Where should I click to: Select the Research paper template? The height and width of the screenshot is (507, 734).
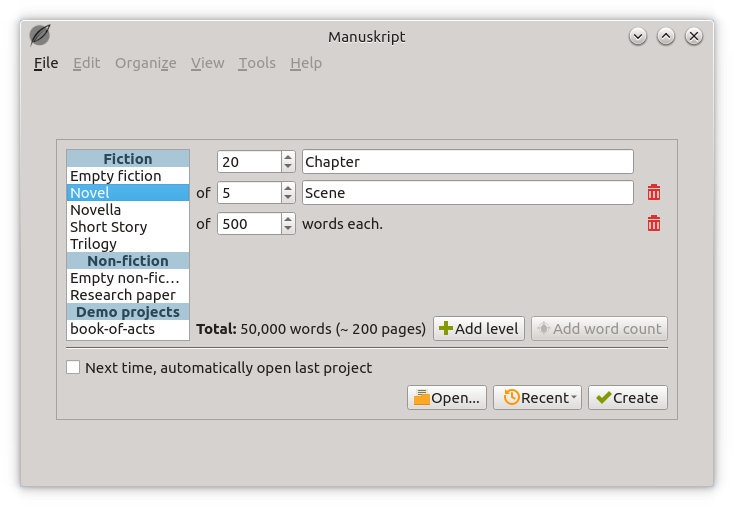[128, 294]
